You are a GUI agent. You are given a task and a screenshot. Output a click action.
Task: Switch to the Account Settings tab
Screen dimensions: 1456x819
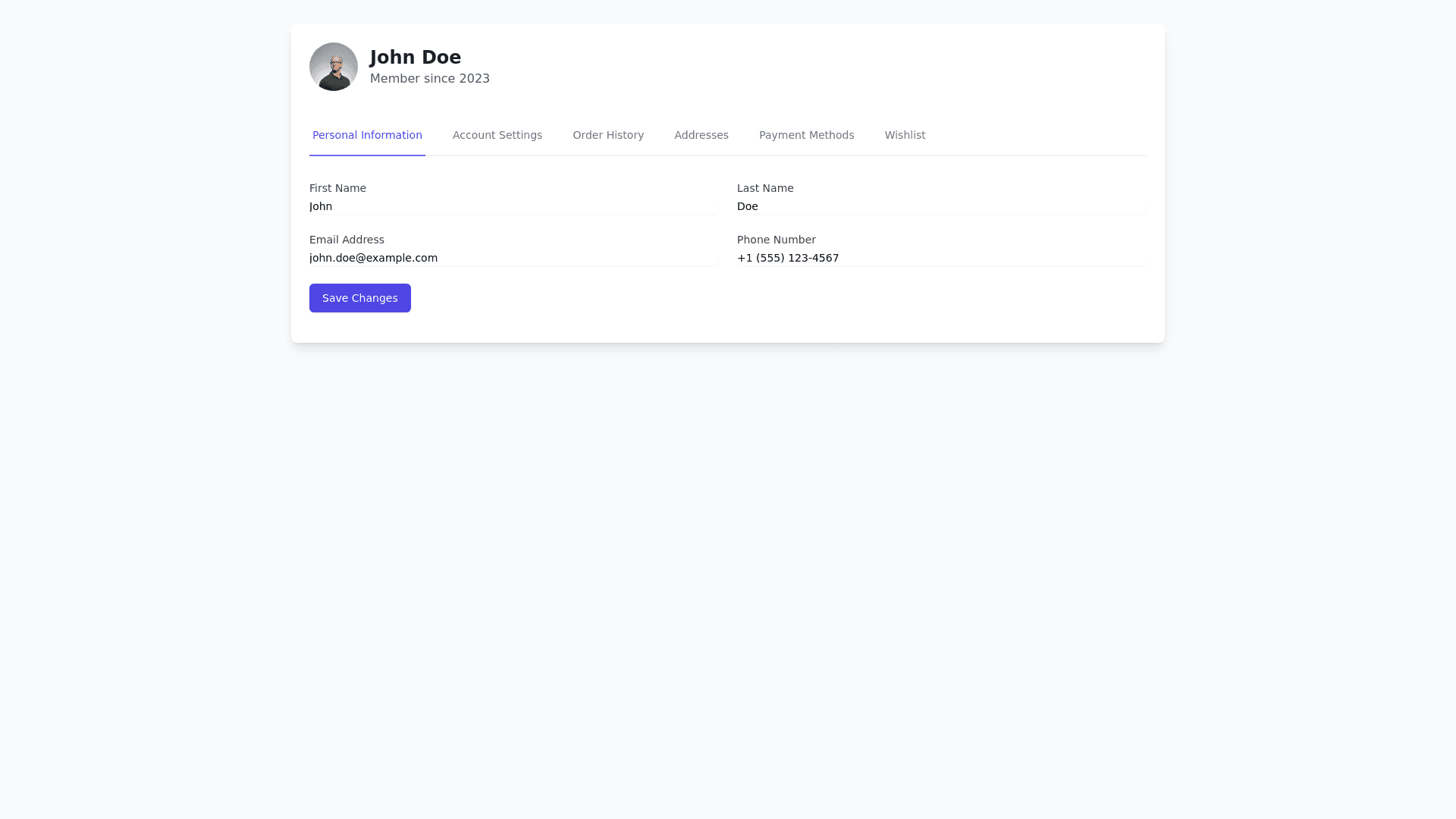497,135
